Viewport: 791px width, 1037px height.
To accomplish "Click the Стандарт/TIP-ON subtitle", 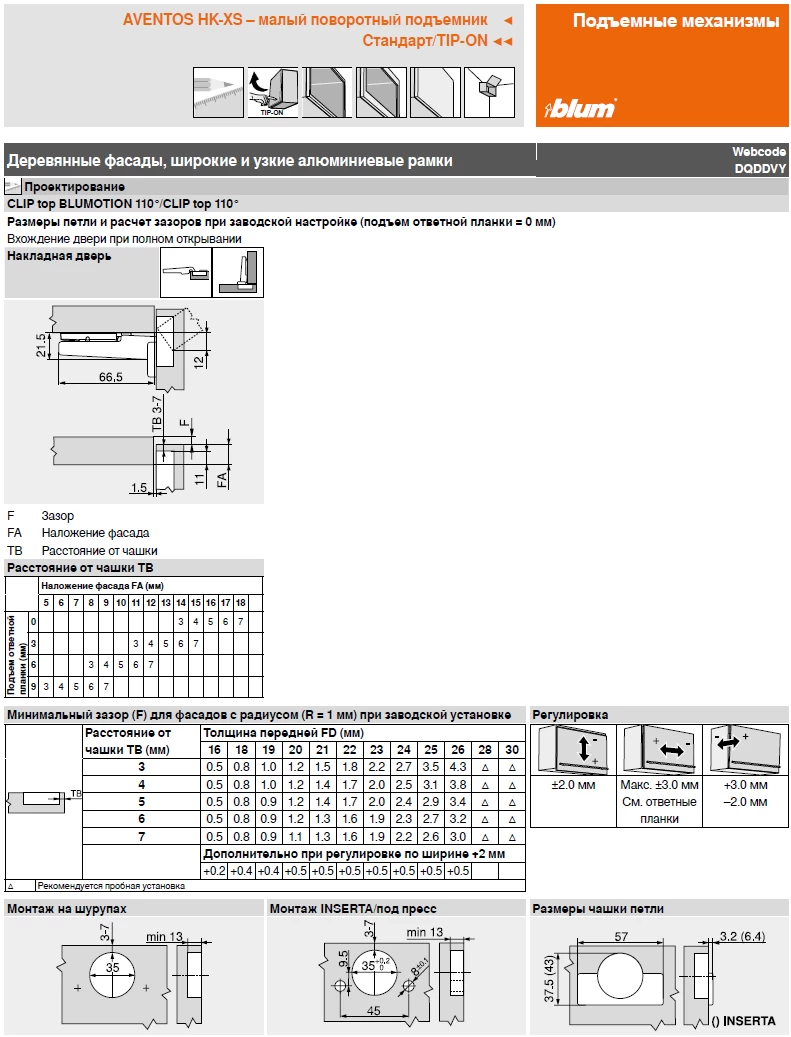I will [425, 41].
